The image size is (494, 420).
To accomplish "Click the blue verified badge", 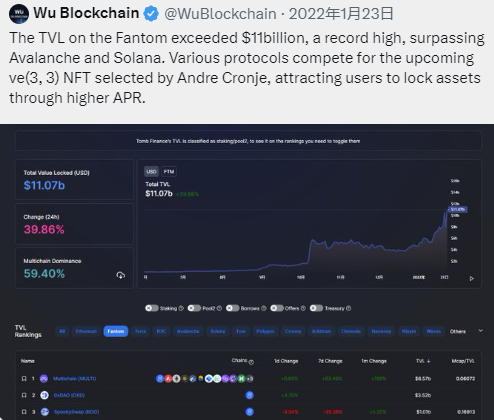I will tap(151, 14).
